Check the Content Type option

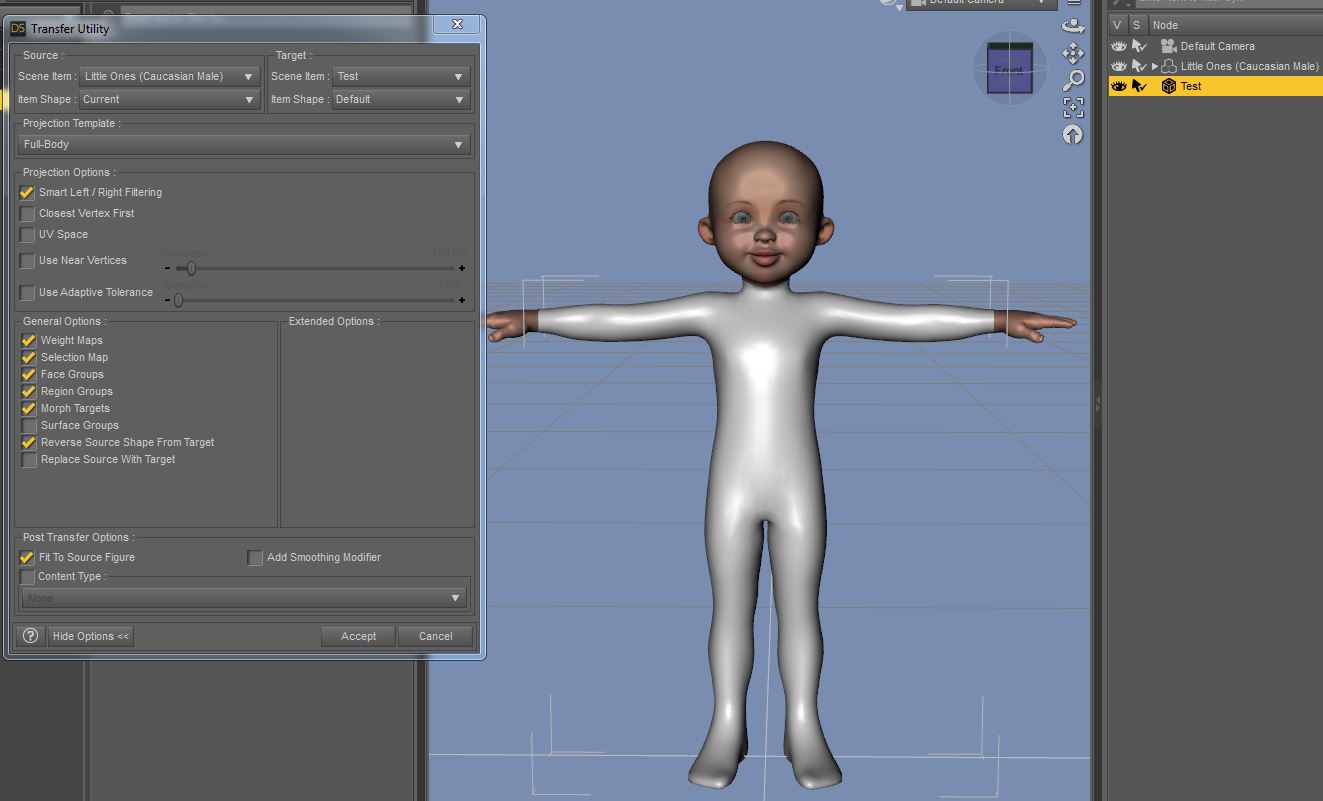[x=27, y=576]
